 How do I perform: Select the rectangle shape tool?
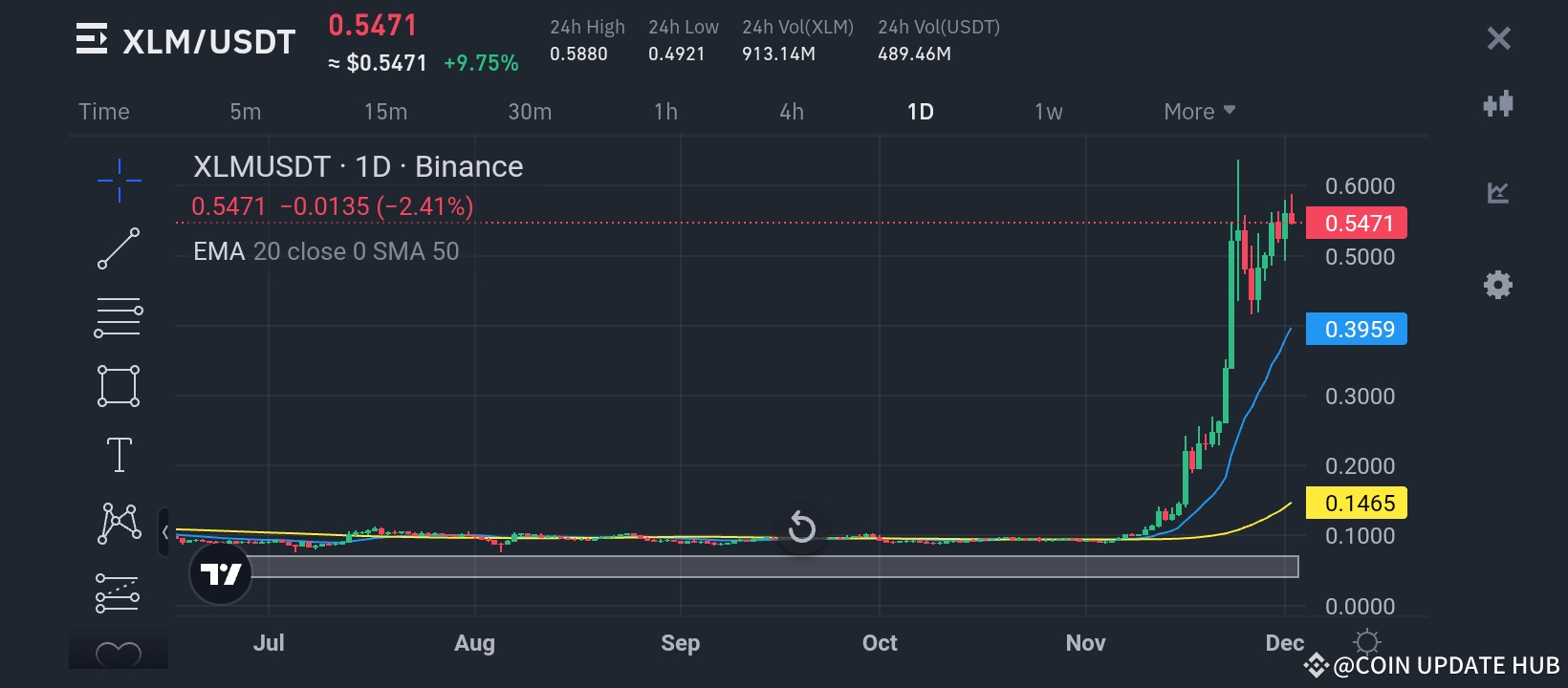tap(119, 386)
